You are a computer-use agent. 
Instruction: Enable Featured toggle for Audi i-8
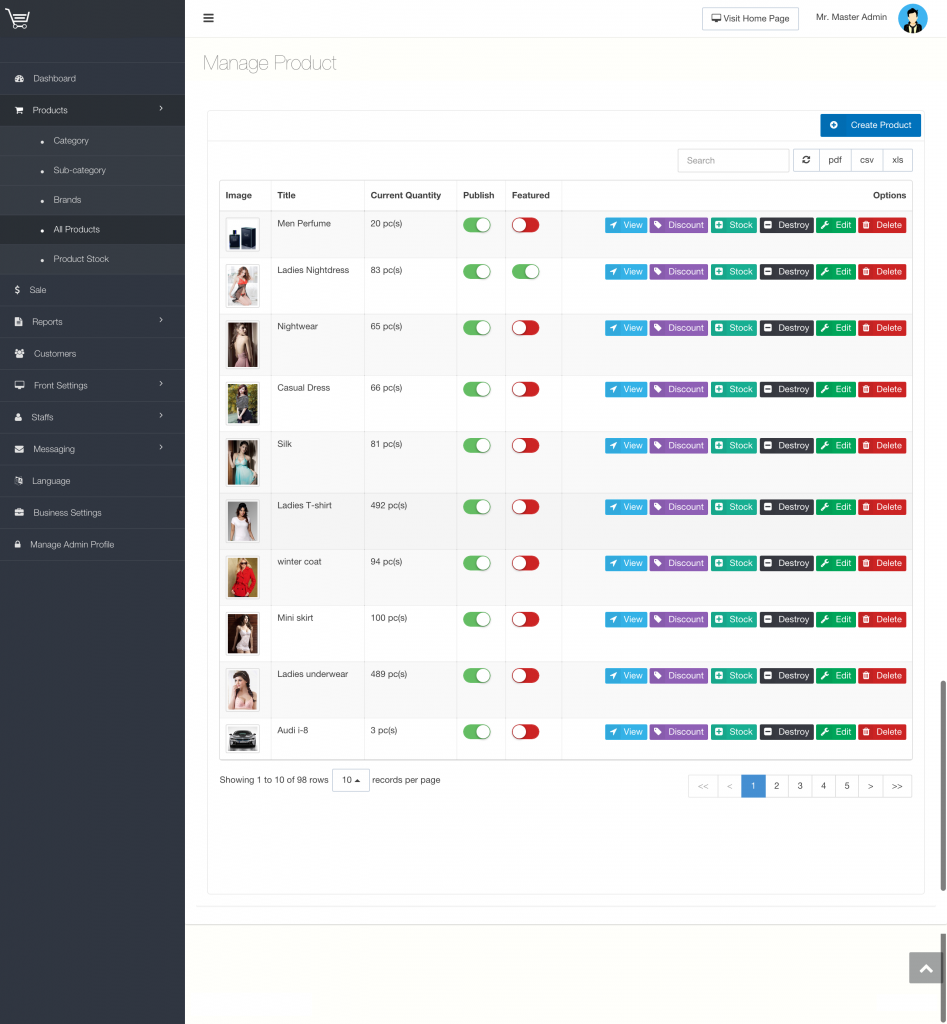[525, 732]
